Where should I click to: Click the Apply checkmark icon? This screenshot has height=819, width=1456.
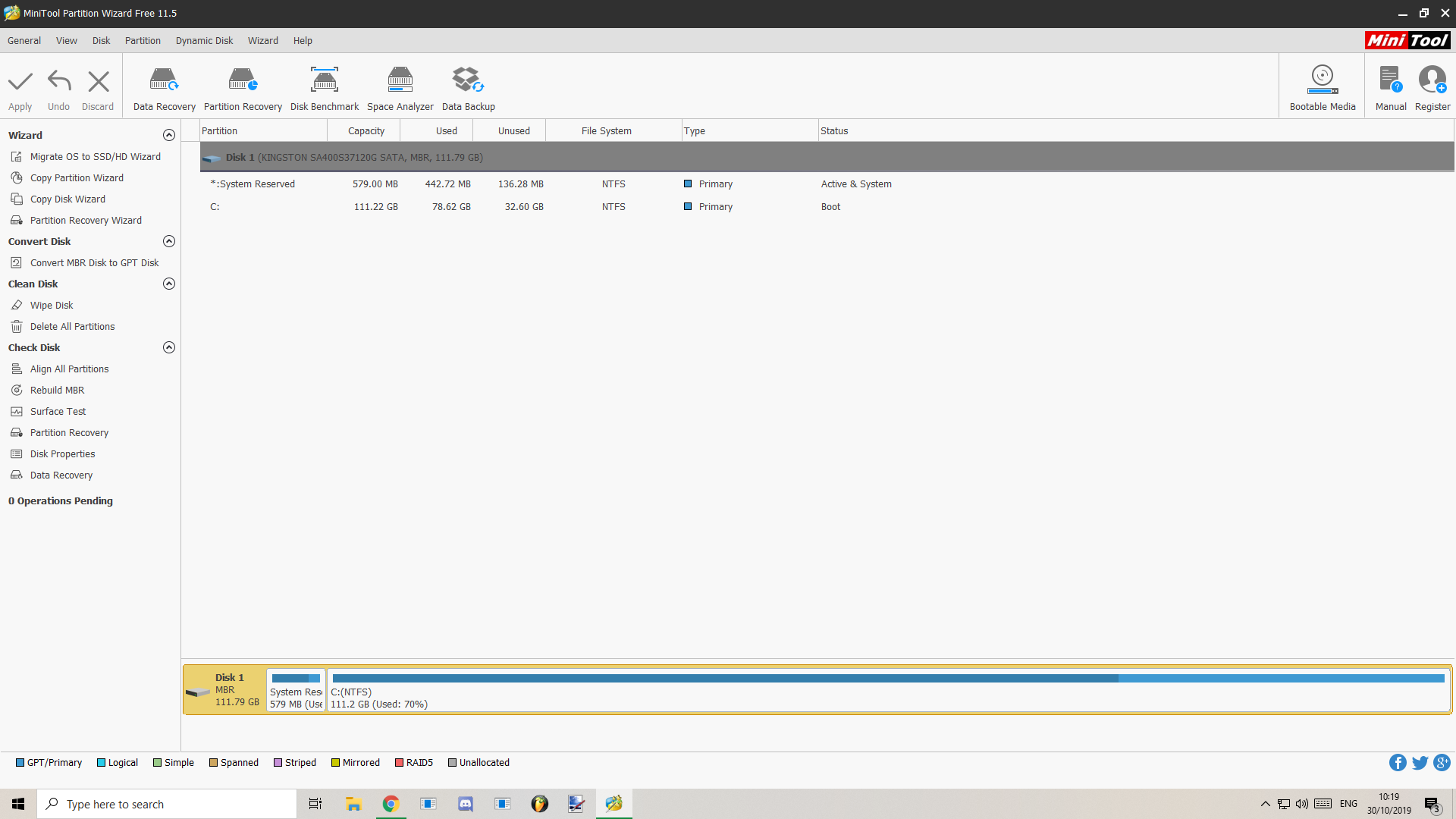(x=20, y=81)
